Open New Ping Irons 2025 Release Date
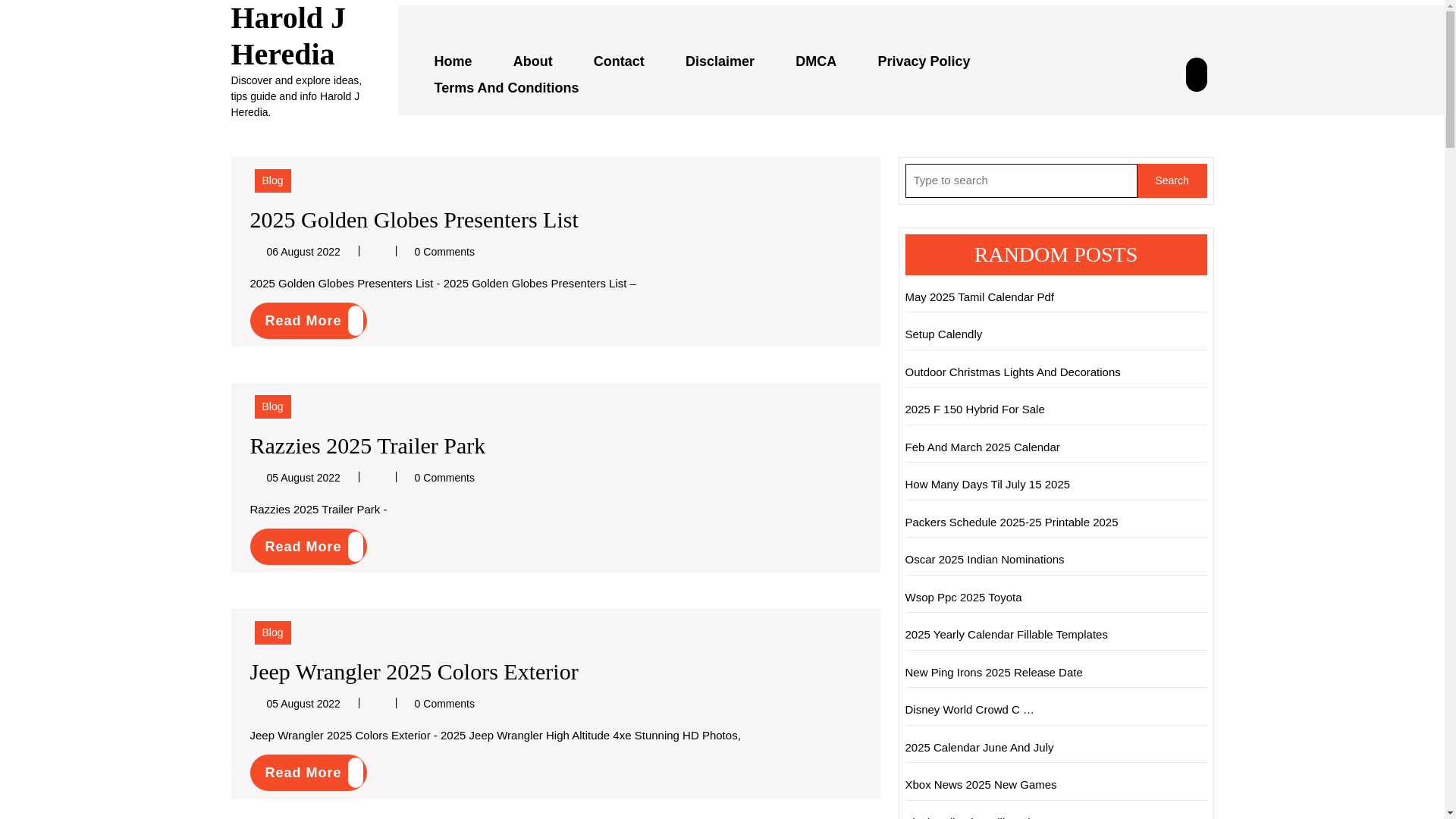 tap(993, 673)
